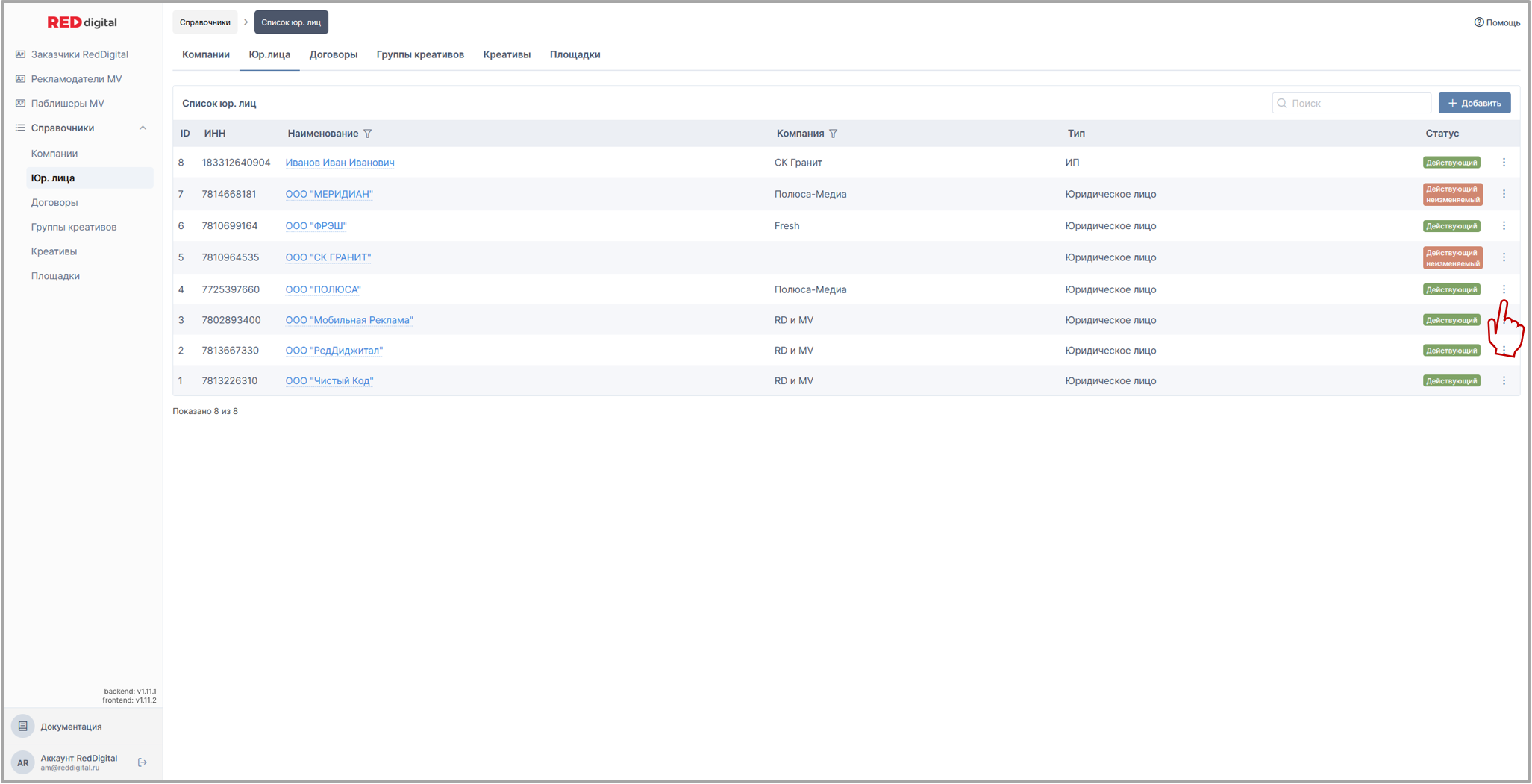Click the logout icon beside Аккаунт RedDigital
The width and height of the screenshot is (1532, 784).
(143, 762)
